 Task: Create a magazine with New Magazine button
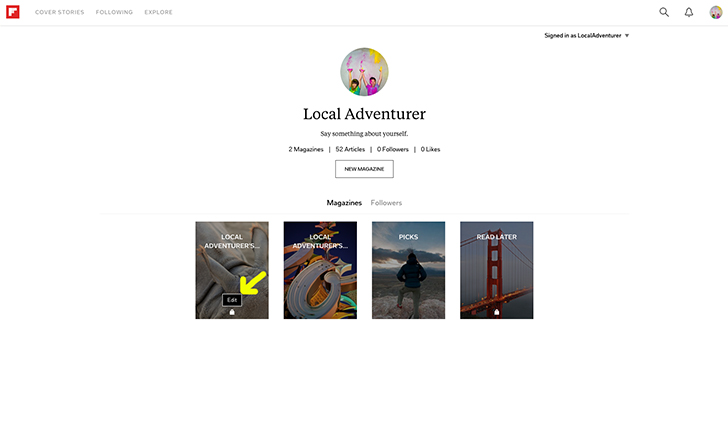pyautogui.click(x=364, y=169)
